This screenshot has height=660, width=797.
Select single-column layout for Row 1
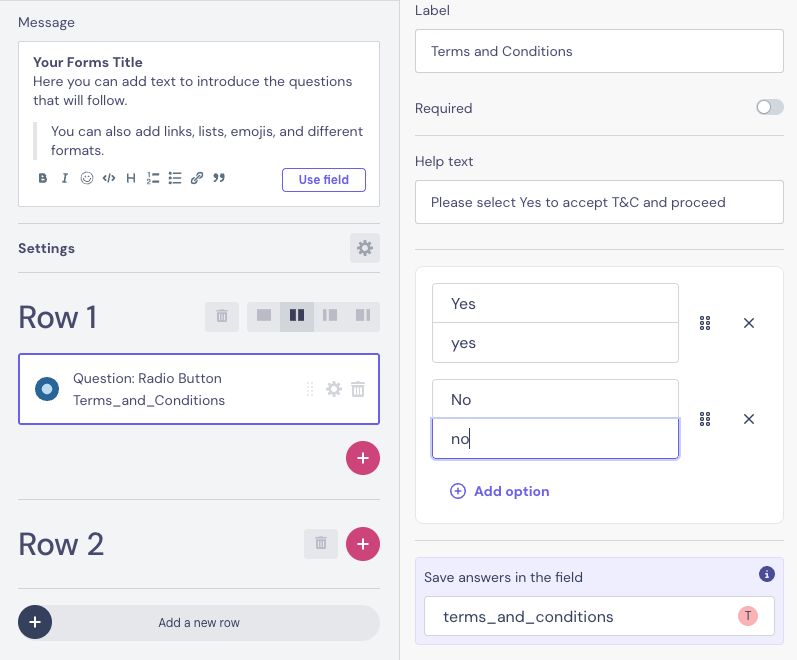[x=264, y=317]
